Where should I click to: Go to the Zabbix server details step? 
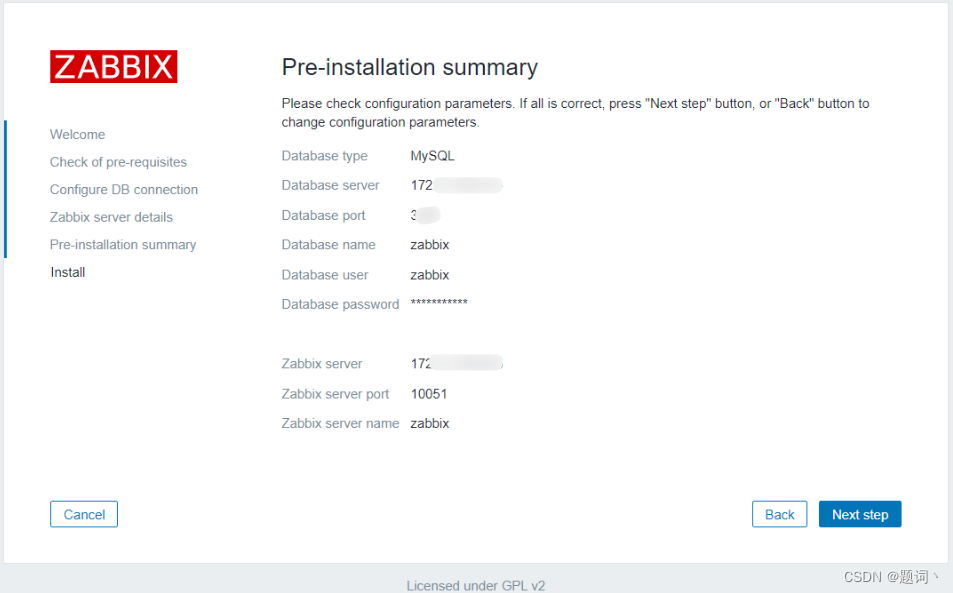(x=111, y=217)
